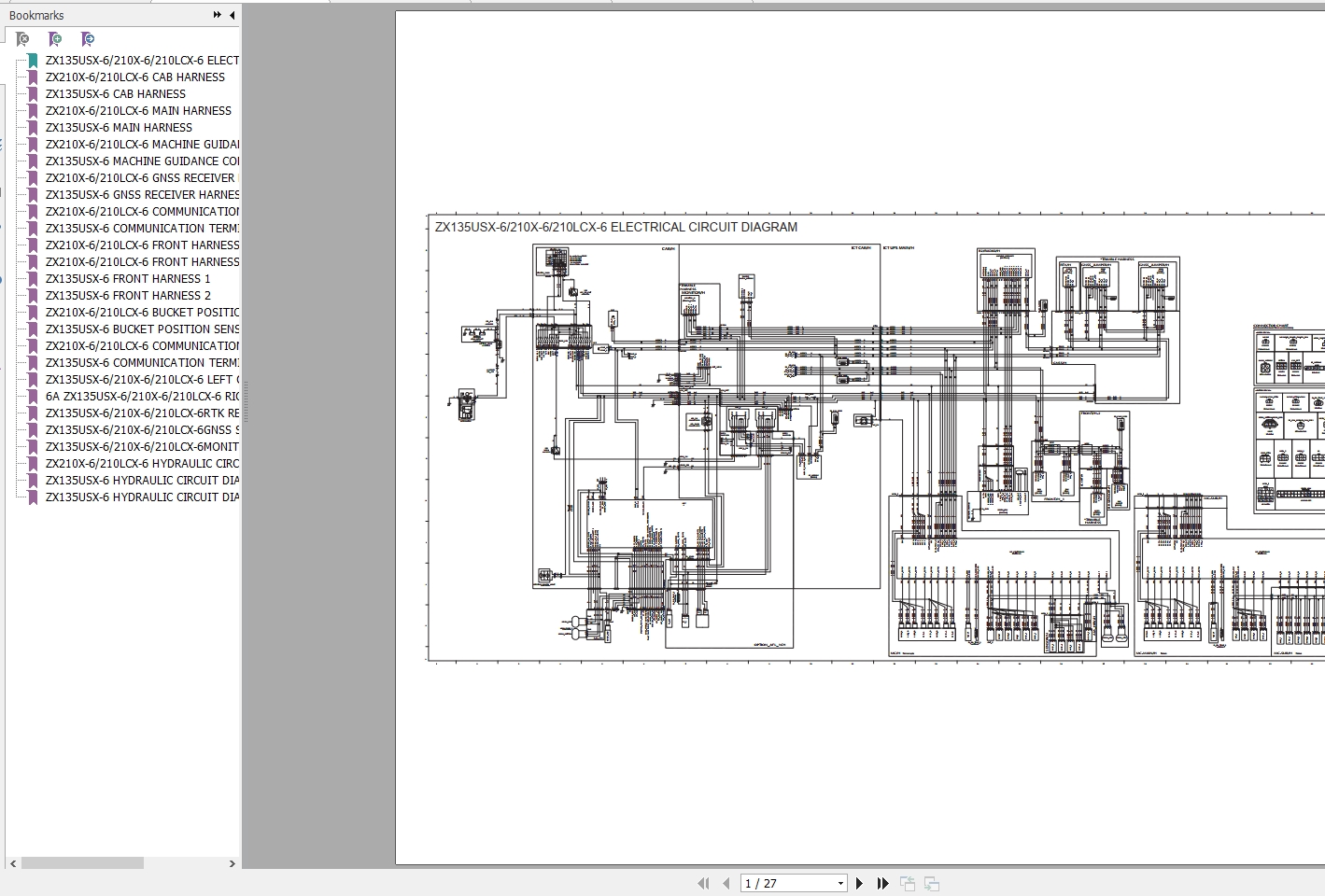
Task: Open bookmark ZX135USX-6/210X-6/210LCX-6 ELECT
Action: point(142,61)
